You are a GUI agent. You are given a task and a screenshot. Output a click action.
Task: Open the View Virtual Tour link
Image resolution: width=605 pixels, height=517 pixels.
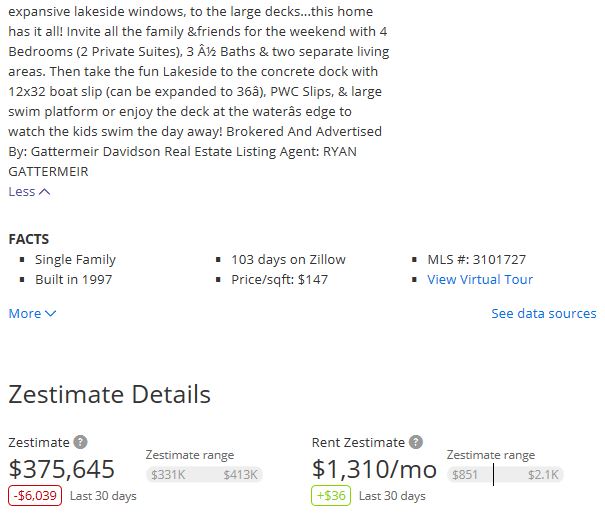click(x=480, y=279)
